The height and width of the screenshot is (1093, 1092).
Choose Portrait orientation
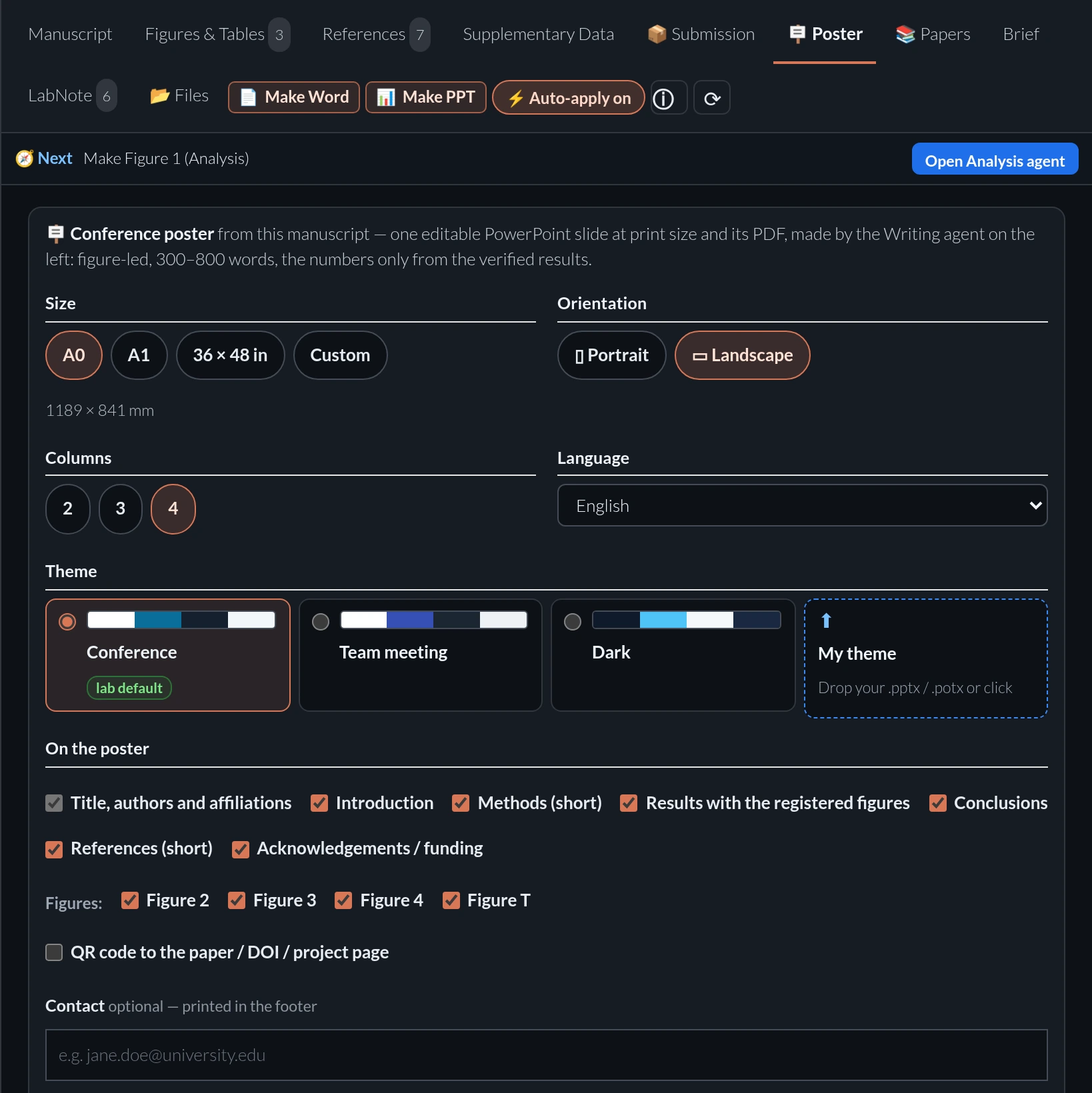(611, 355)
